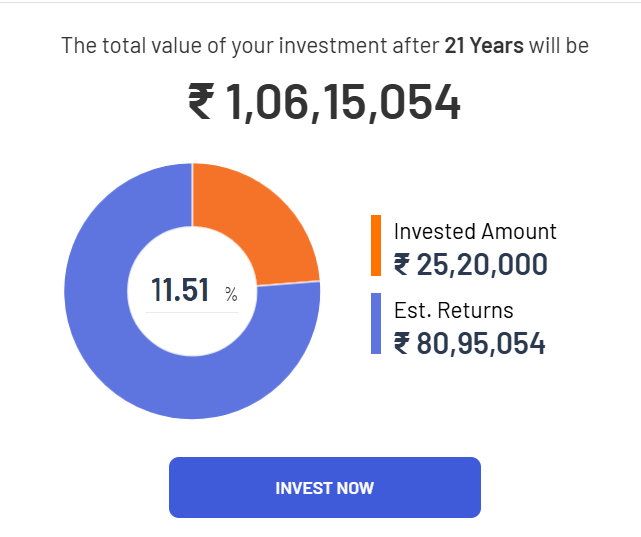This screenshot has height=537, width=641.
Task: Click the % symbol beside 11.51
Action: coord(231,294)
